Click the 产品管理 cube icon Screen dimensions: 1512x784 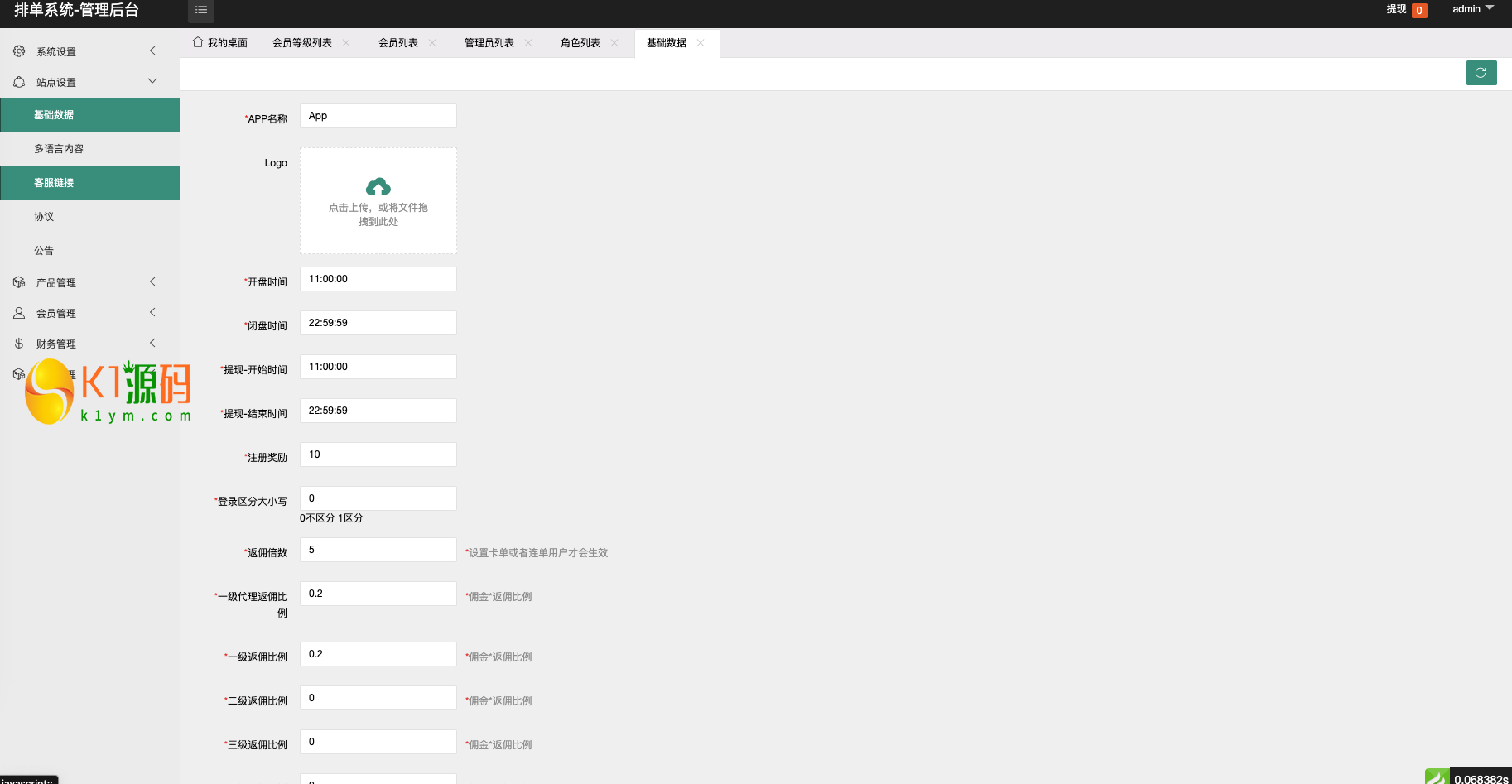[19, 282]
